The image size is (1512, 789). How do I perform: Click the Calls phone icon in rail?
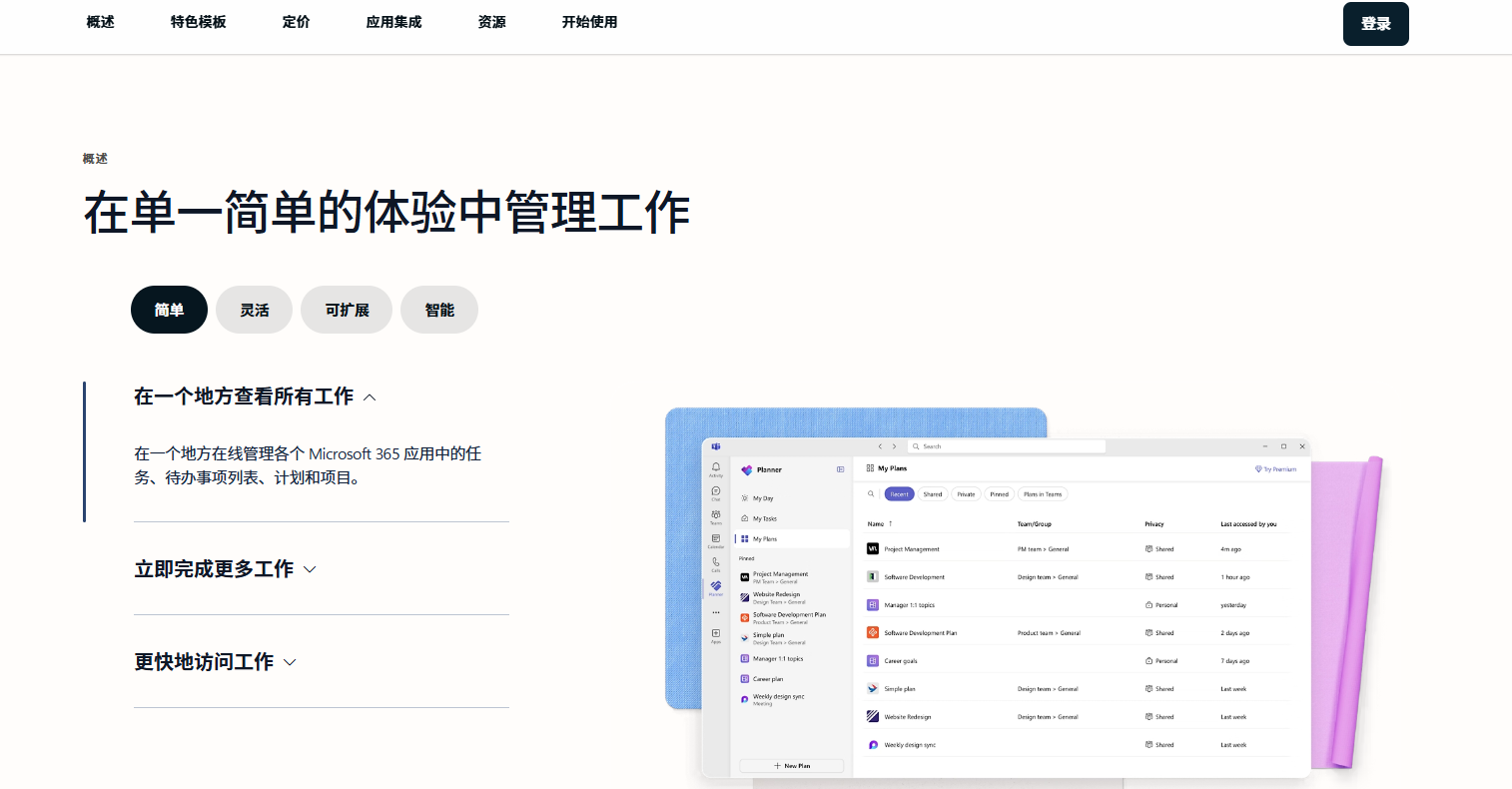point(716,562)
